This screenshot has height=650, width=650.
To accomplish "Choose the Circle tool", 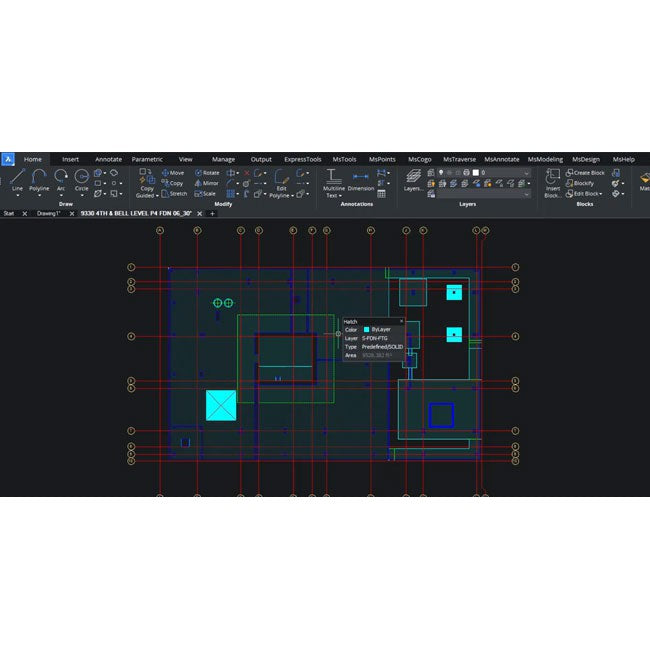I will point(81,179).
